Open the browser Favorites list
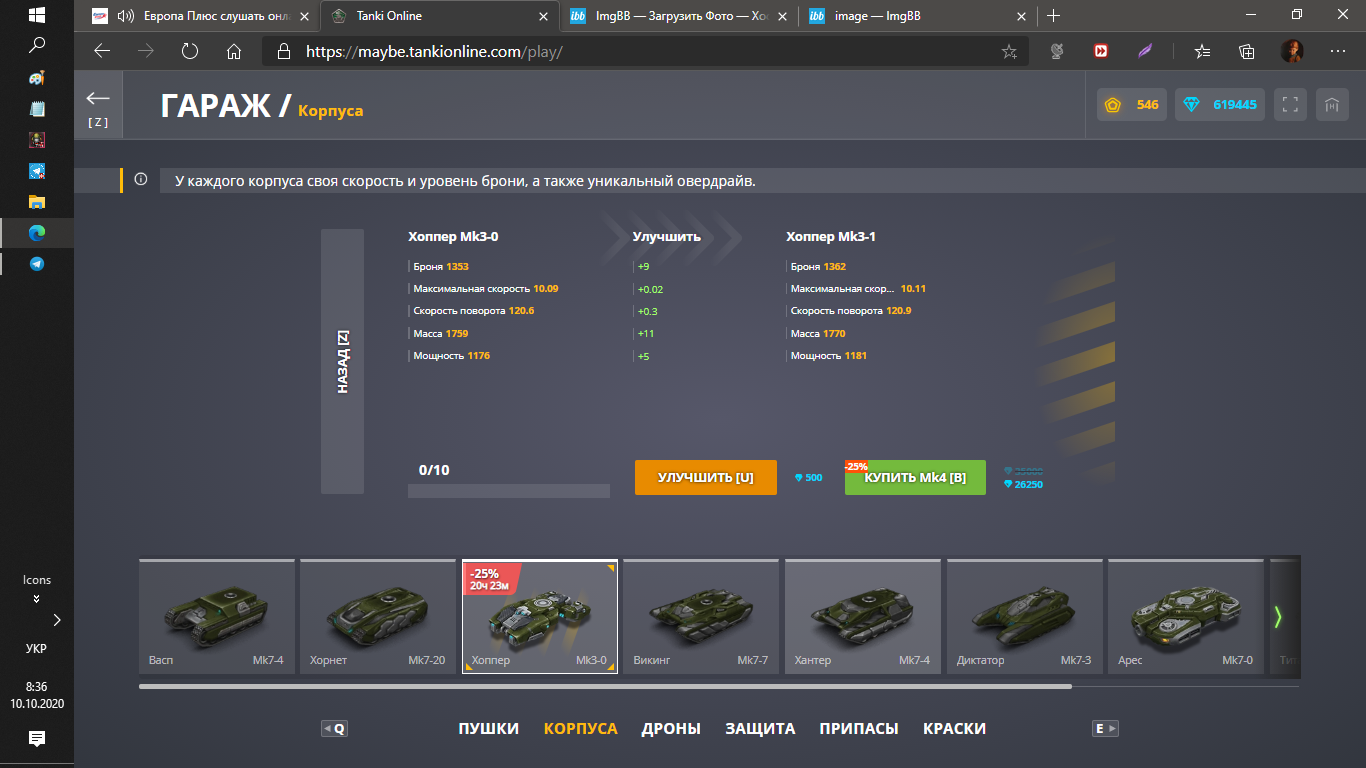Viewport: 1366px width, 768px height. coord(1203,51)
